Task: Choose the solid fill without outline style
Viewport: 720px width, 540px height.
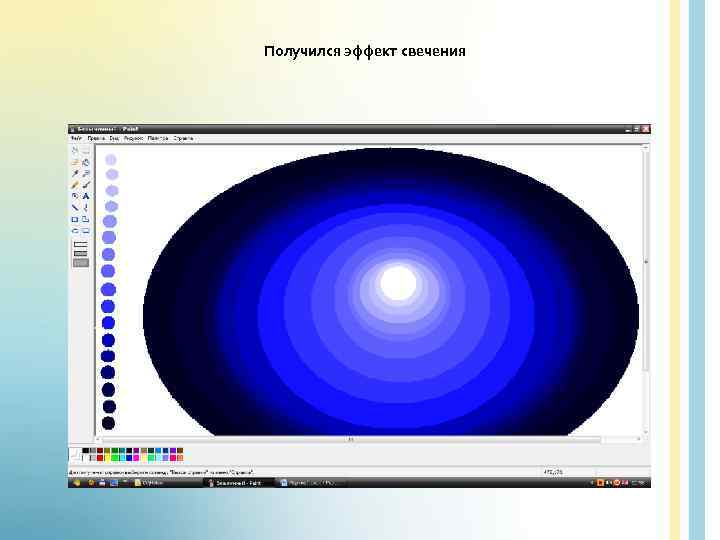Action: tap(80, 263)
